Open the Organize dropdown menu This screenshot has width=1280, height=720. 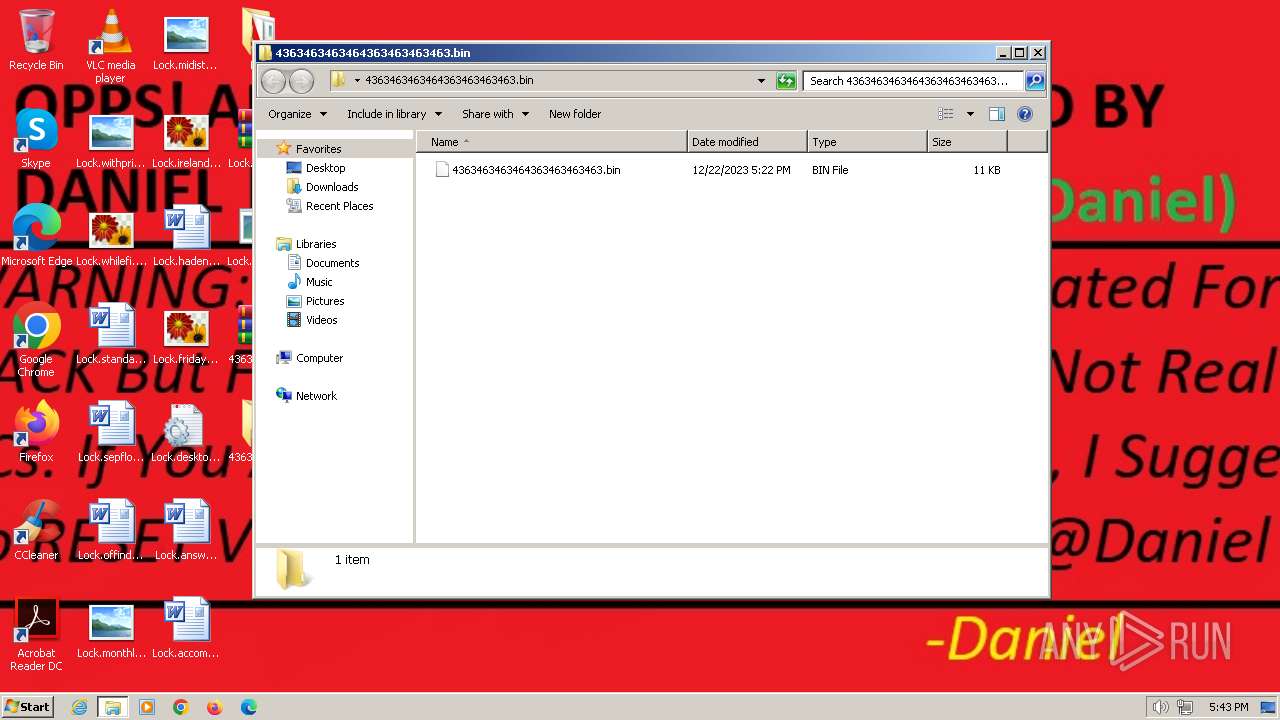coord(297,114)
